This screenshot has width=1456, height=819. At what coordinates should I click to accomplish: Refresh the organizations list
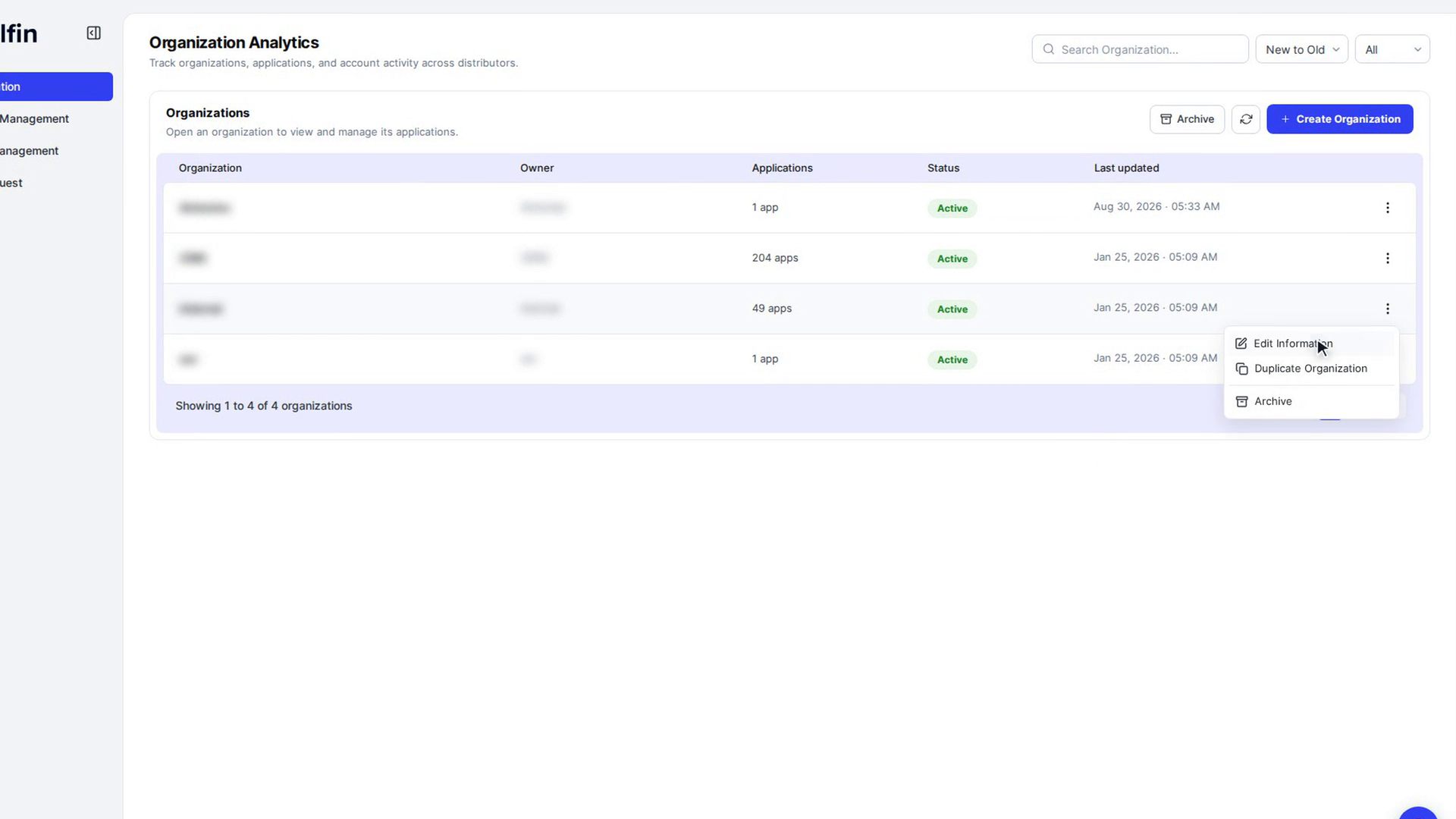tap(1246, 119)
